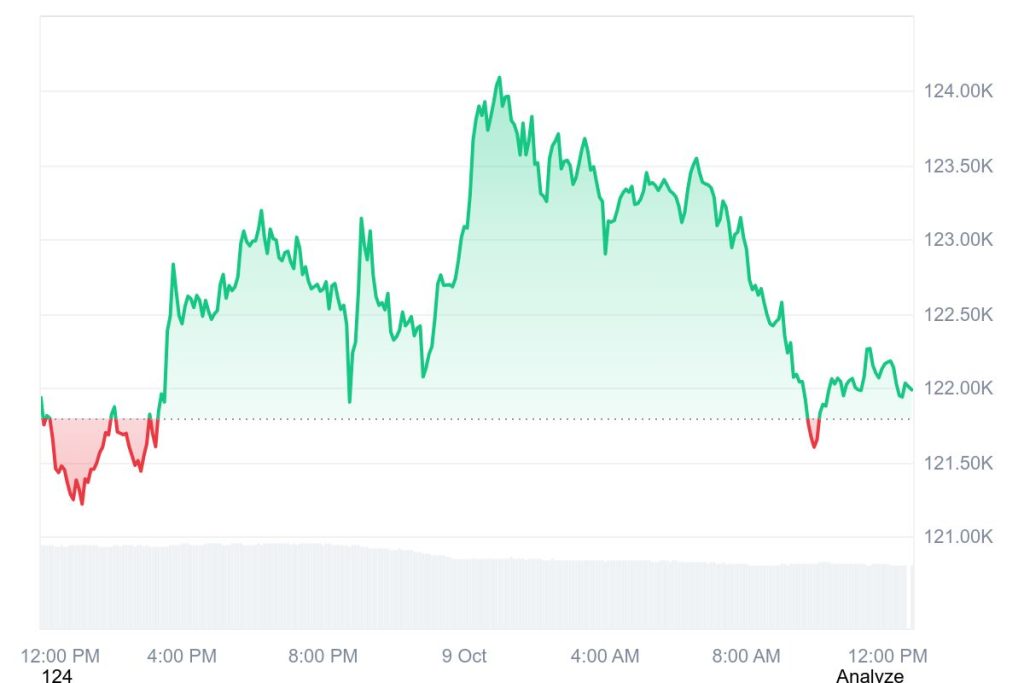Select the 9 Oct date label

point(464,656)
